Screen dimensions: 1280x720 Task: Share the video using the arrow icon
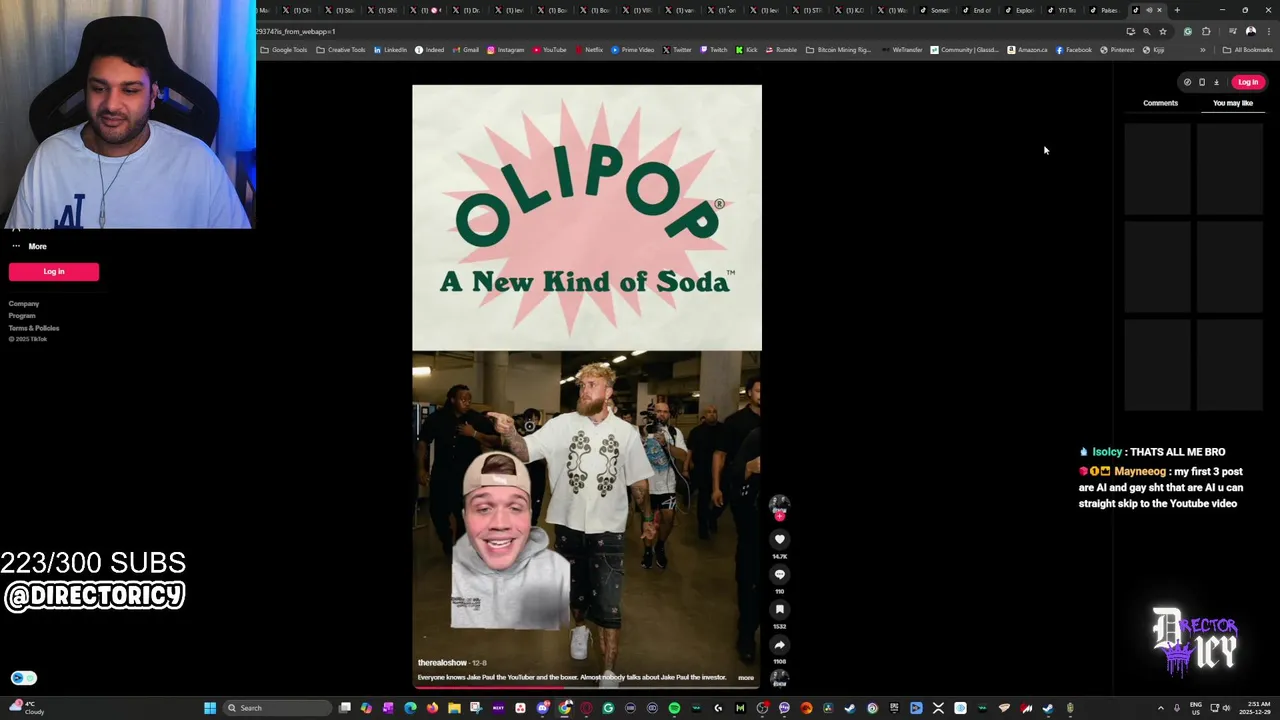(779, 645)
